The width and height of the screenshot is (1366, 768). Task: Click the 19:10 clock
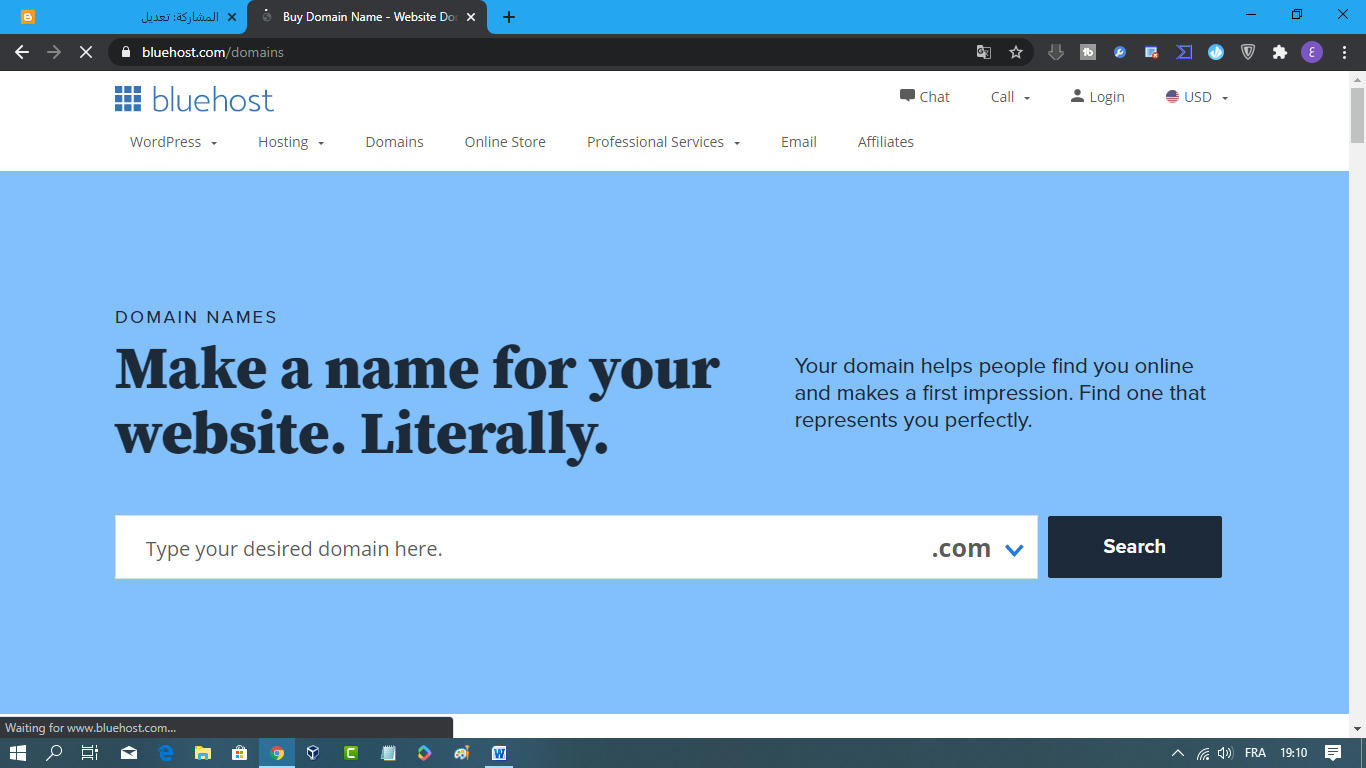(1294, 753)
